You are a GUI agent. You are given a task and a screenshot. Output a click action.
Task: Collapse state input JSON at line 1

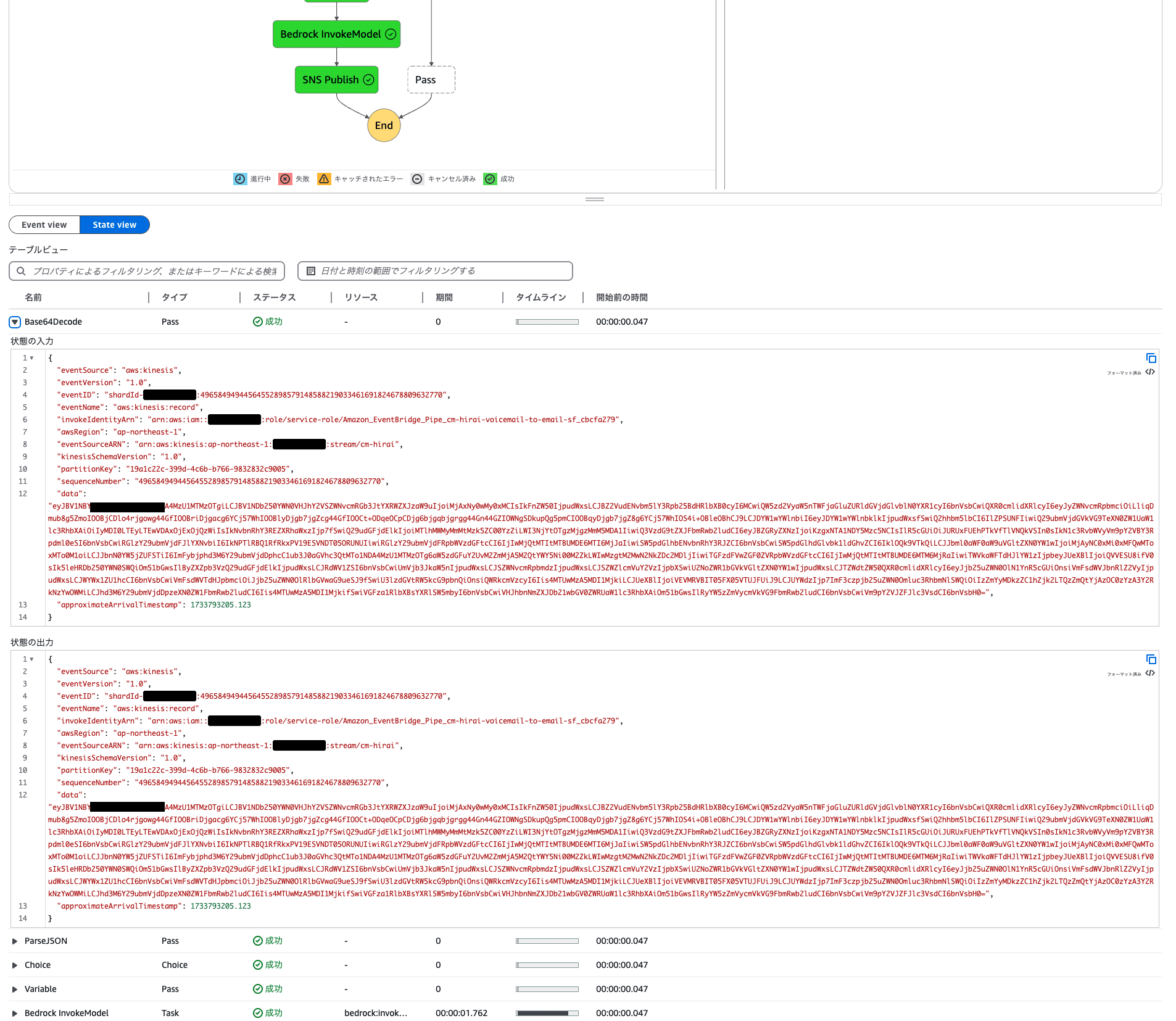tap(32, 358)
